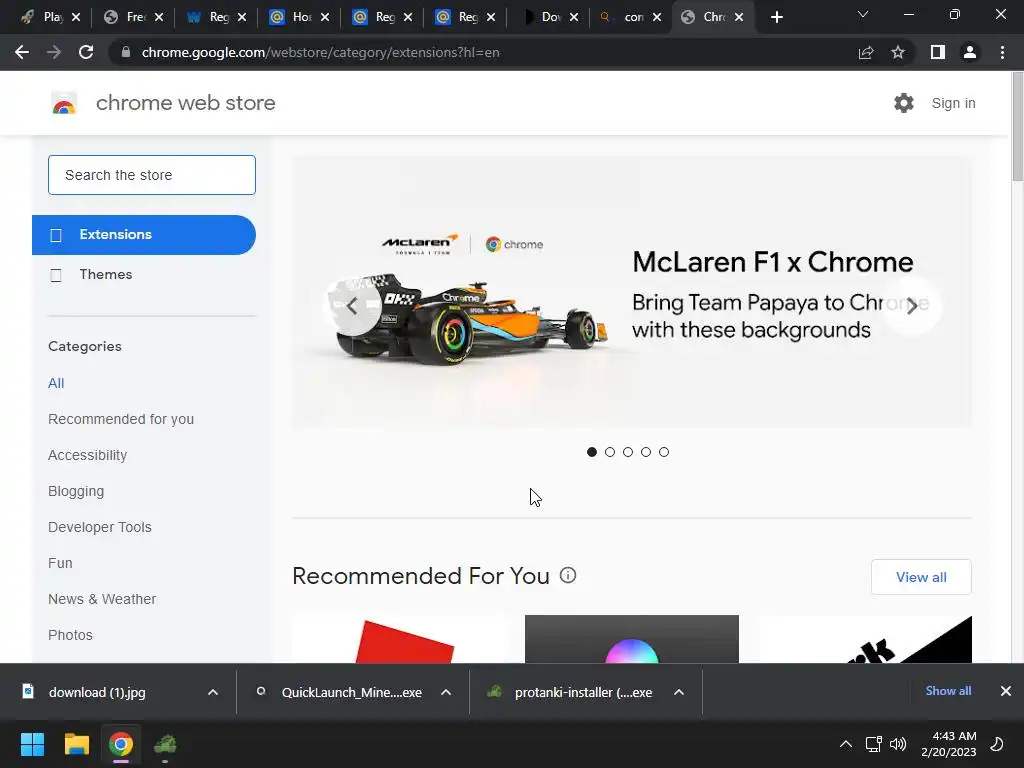The width and height of the screenshot is (1024, 768).
Task: Show hidden system tray icons
Action: pyautogui.click(x=846, y=744)
